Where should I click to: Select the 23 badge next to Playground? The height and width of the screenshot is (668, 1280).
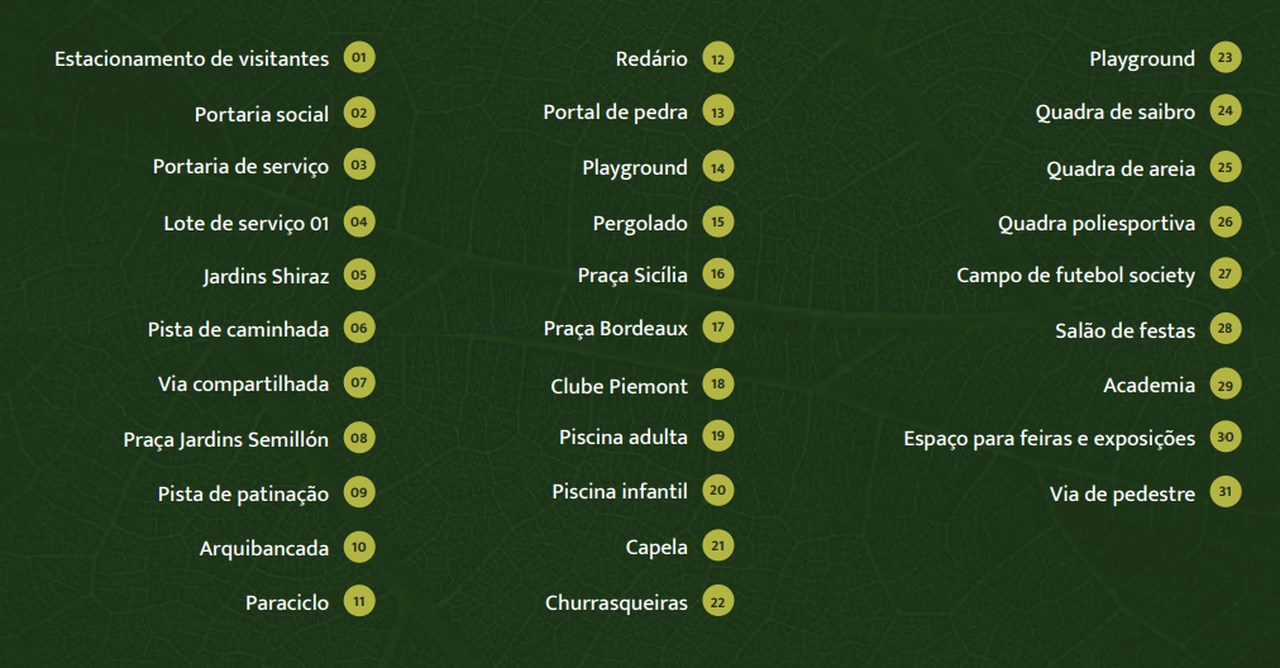(x=1225, y=58)
